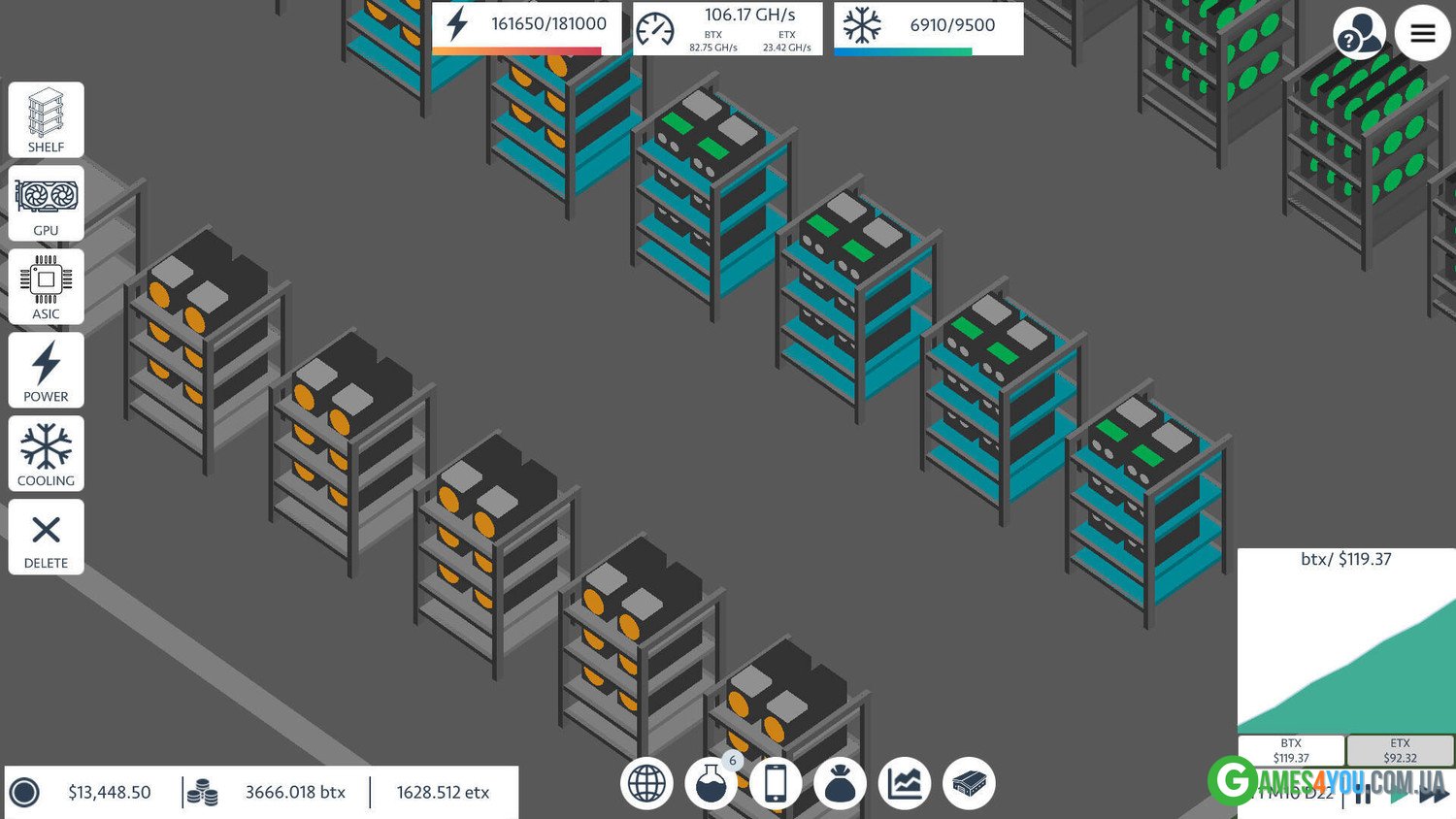Open the Power upgrades panel
Screen dimensions: 1456x819
(46, 370)
